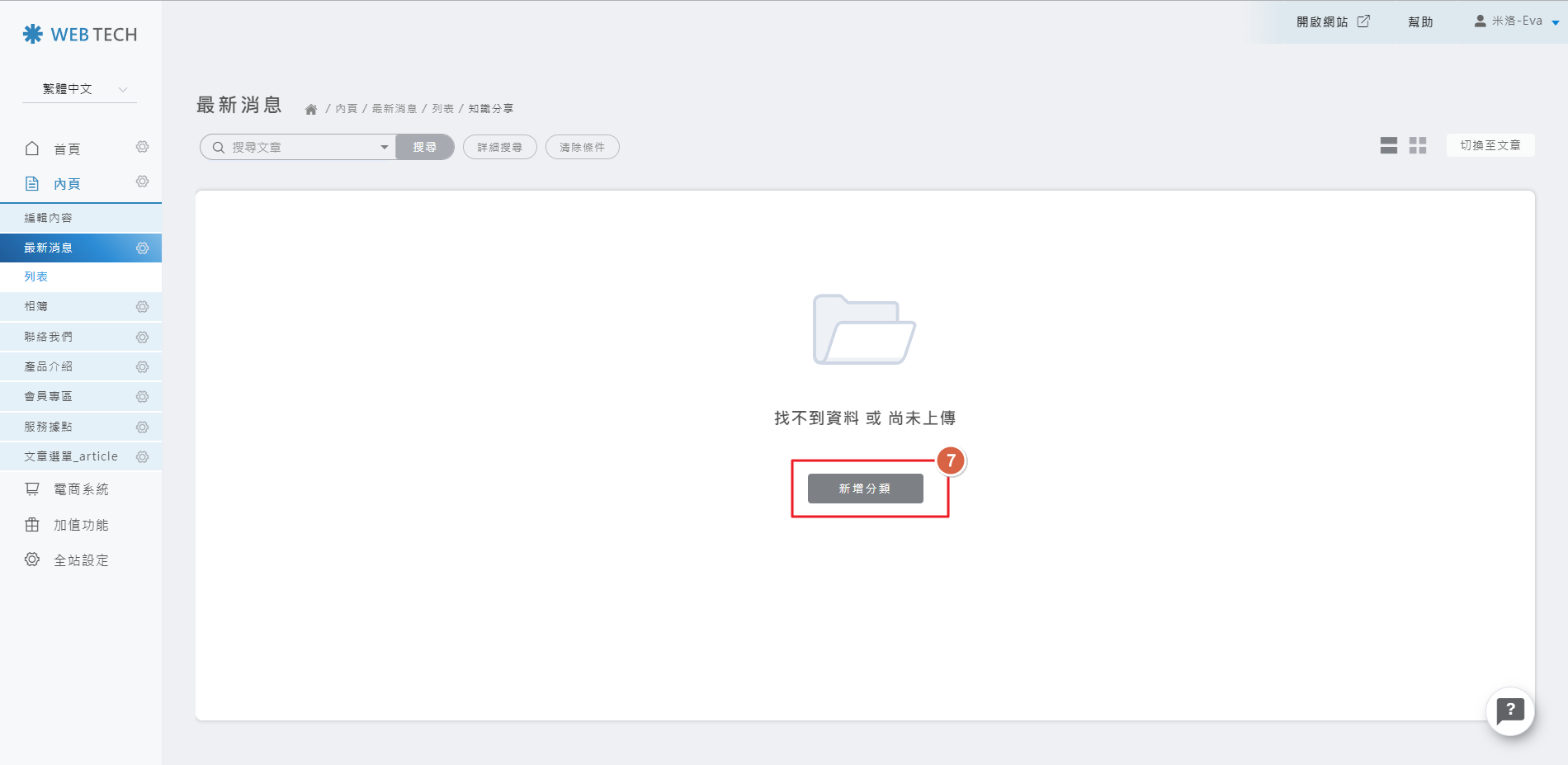Click 清除條件 to clear filters
This screenshot has height=765, width=1568.
pyautogui.click(x=582, y=148)
